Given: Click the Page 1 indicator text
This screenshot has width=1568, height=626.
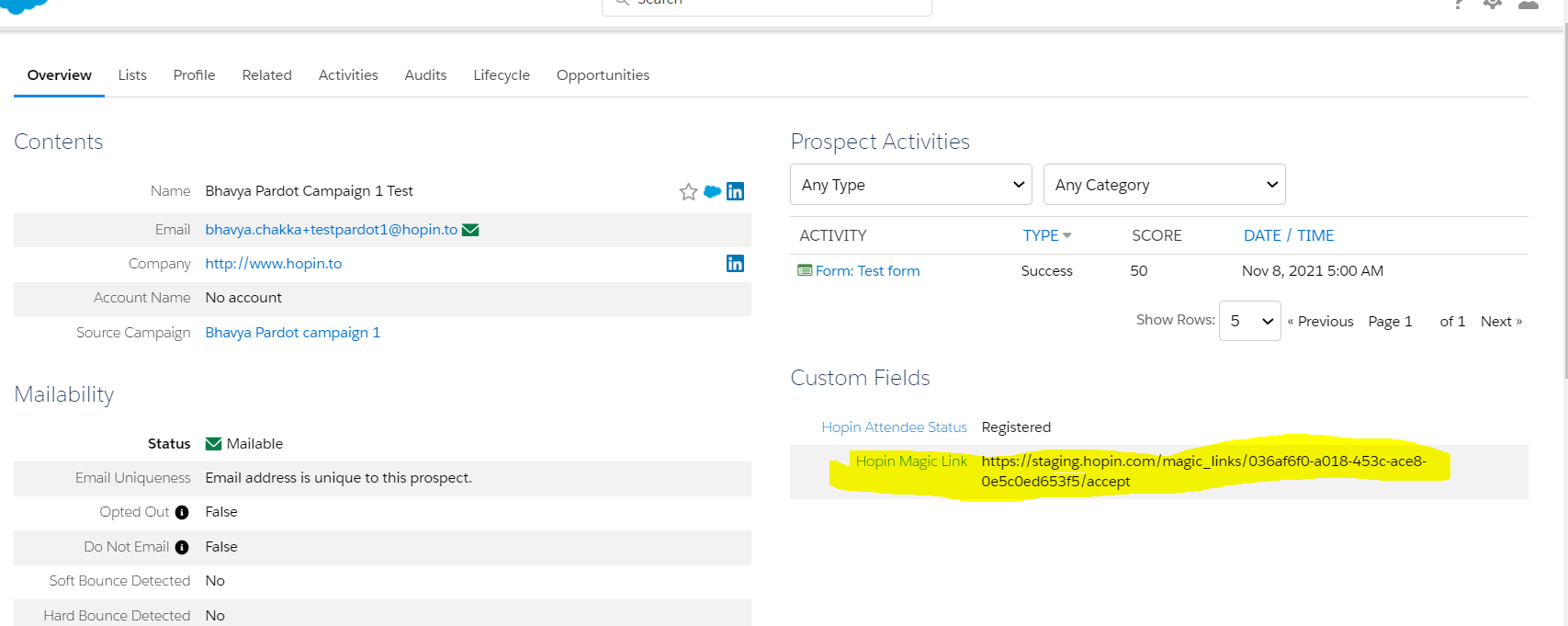Looking at the screenshot, I should (1391, 322).
